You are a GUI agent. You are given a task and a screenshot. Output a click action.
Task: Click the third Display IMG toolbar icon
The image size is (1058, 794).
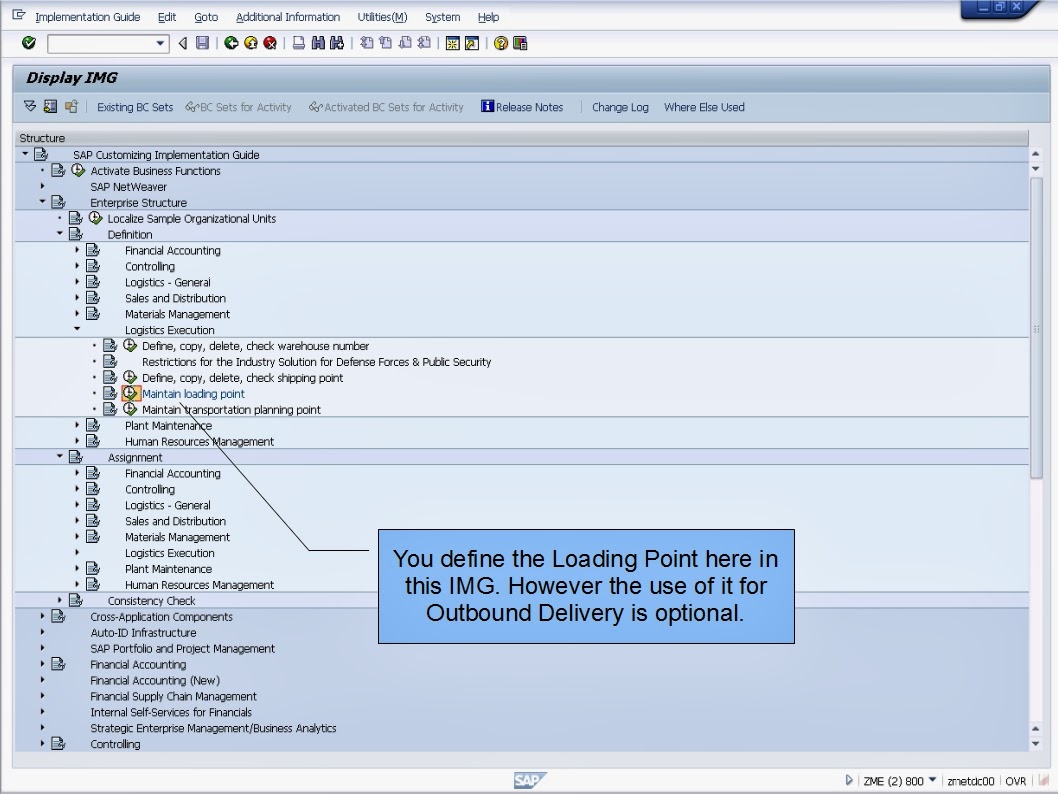click(x=71, y=107)
